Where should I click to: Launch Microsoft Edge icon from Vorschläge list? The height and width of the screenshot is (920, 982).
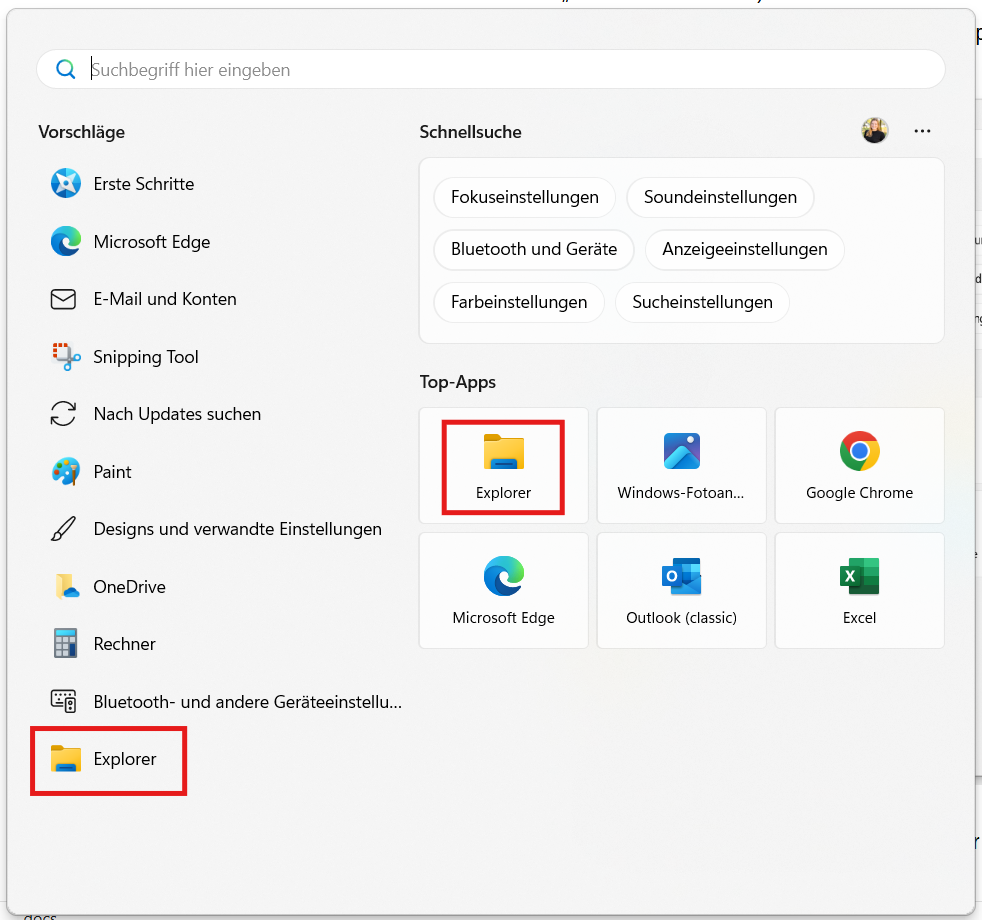66,241
